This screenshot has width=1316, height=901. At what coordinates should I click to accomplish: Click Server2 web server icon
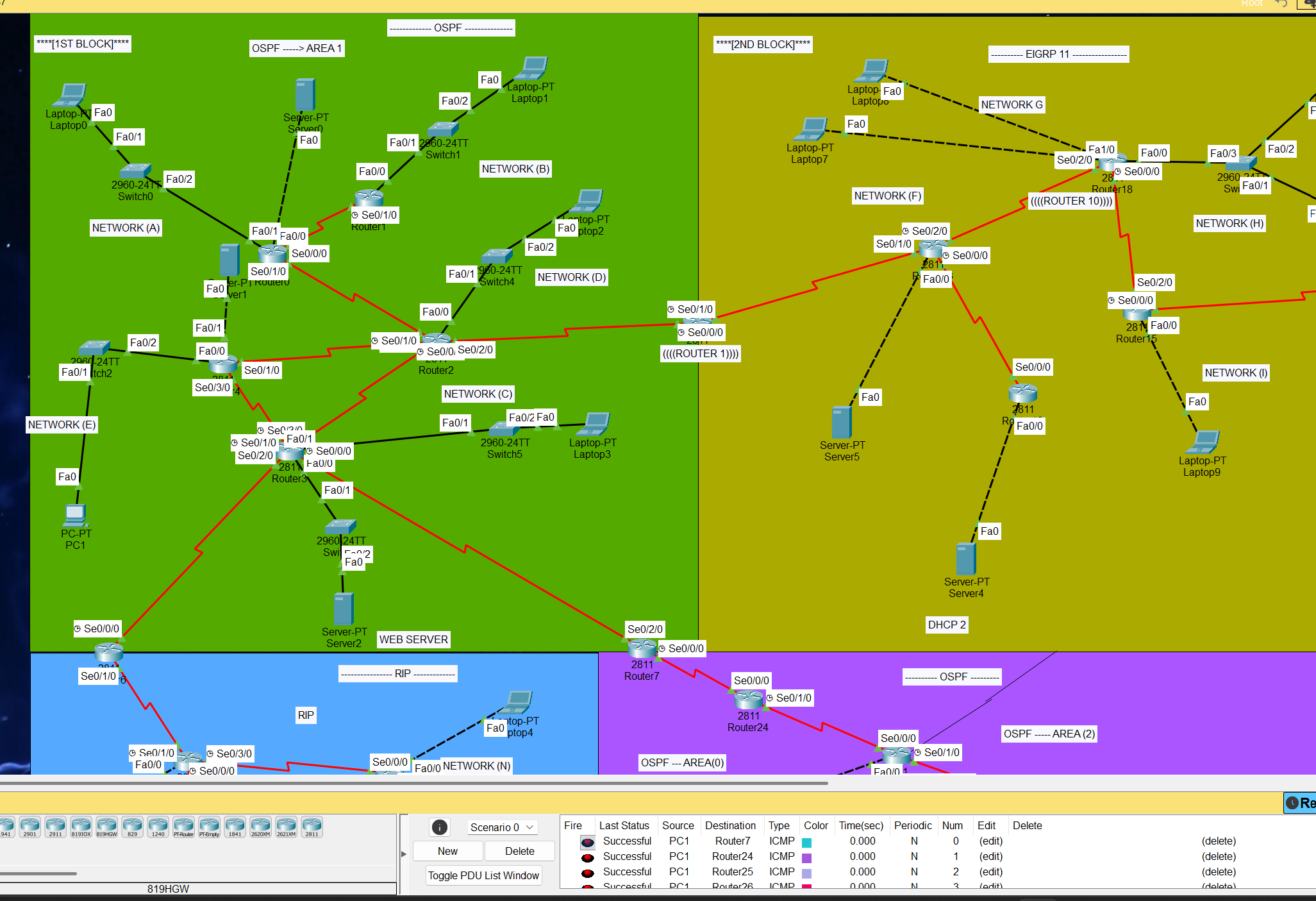tap(344, 609)
